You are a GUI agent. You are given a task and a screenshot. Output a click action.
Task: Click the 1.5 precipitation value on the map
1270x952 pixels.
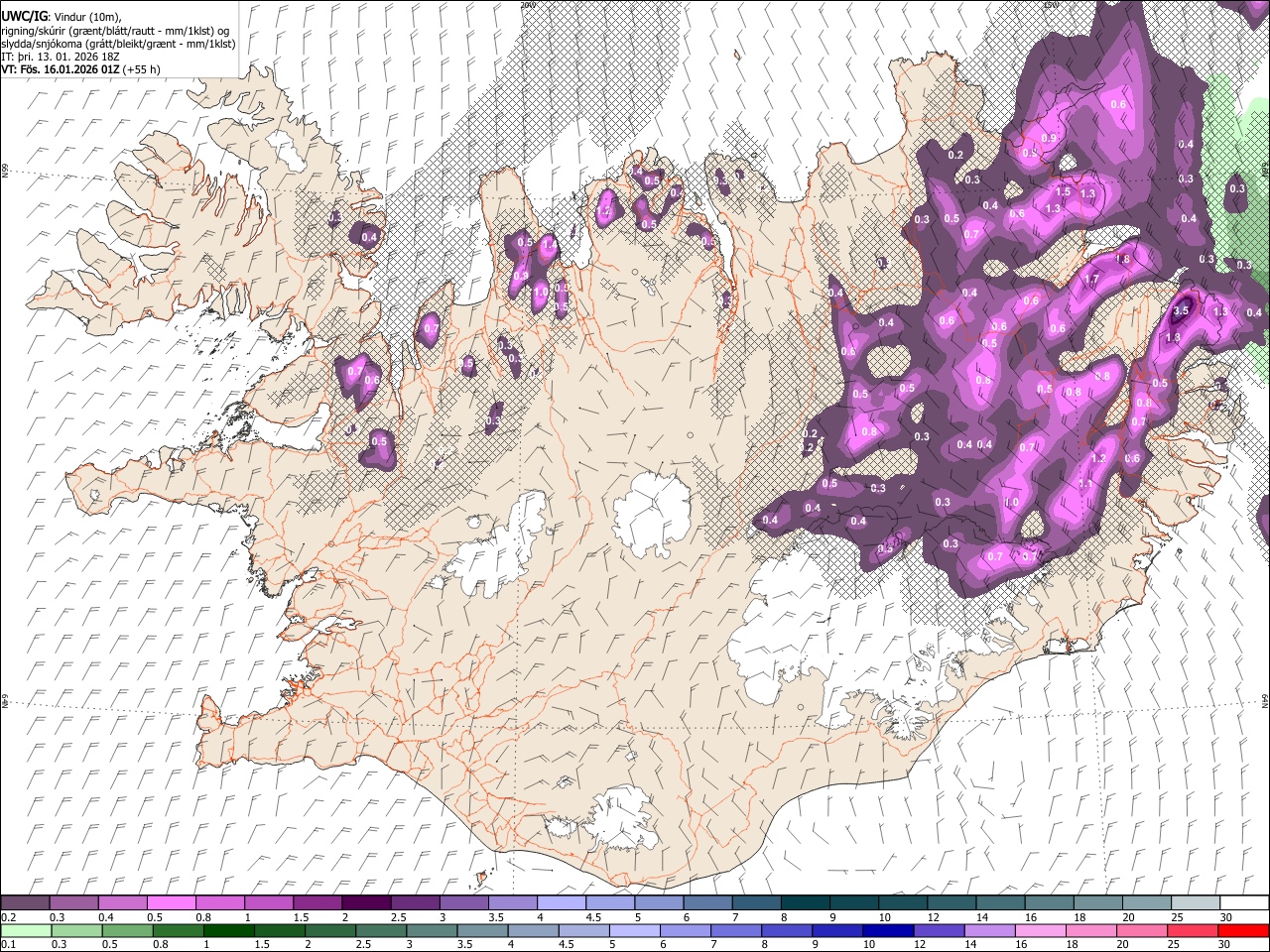1064,192
